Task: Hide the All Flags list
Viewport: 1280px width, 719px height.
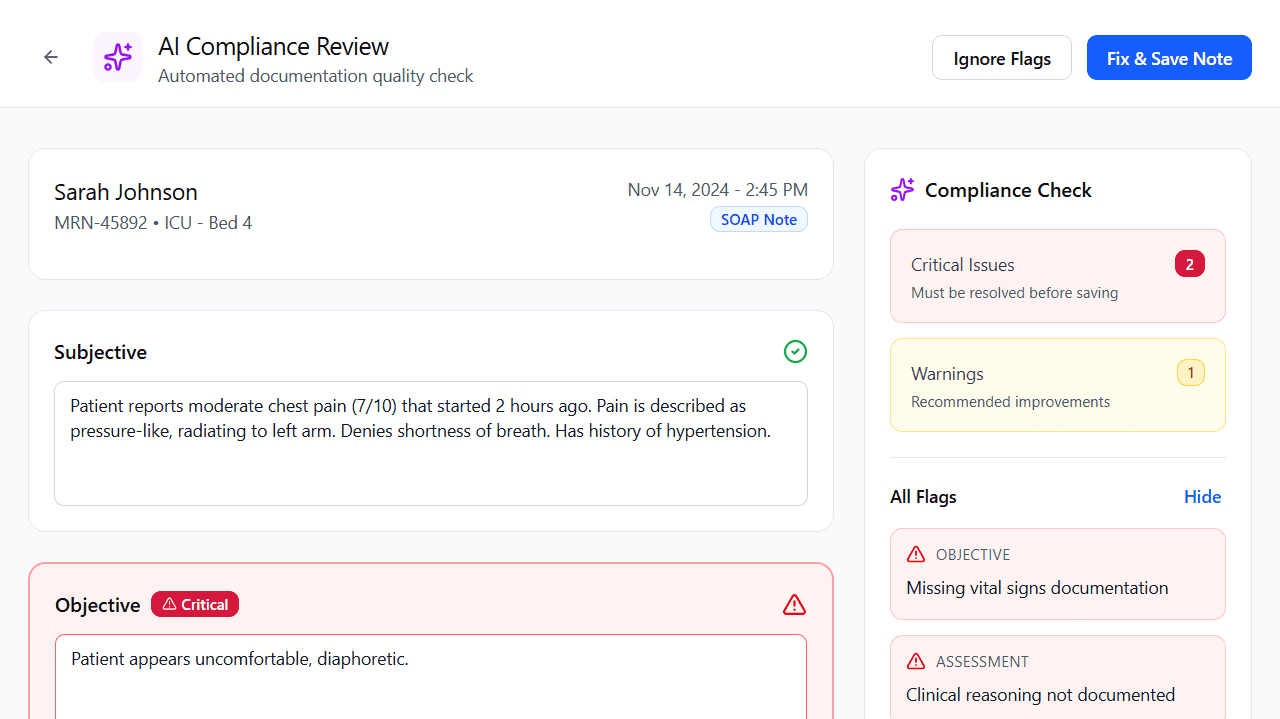Action: tap(1203, 497)
